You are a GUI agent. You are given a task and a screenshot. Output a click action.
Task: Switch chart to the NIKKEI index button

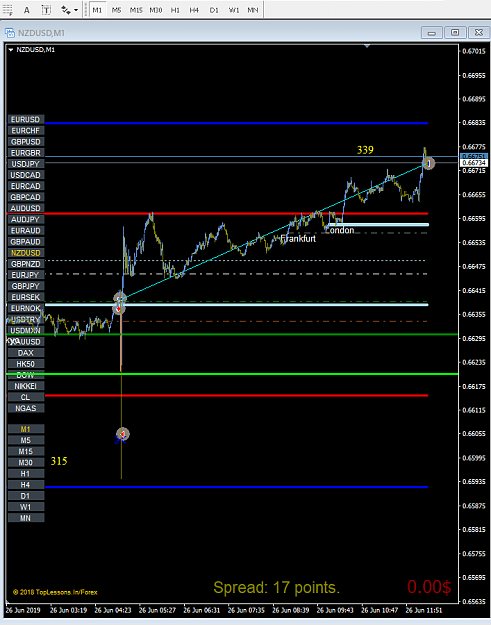(26, 386)
